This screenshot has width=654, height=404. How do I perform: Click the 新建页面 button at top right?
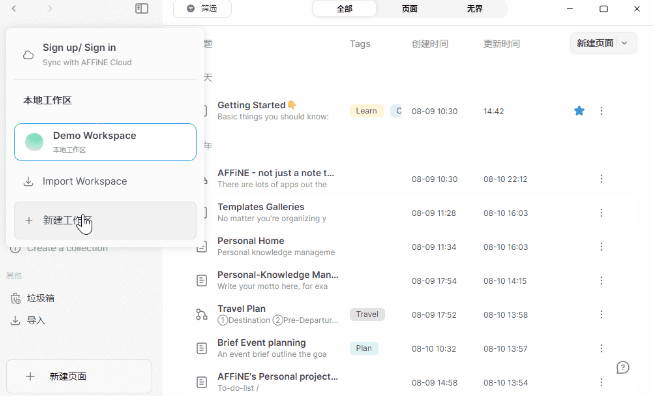pyautogui.click(x=595, y=43)
